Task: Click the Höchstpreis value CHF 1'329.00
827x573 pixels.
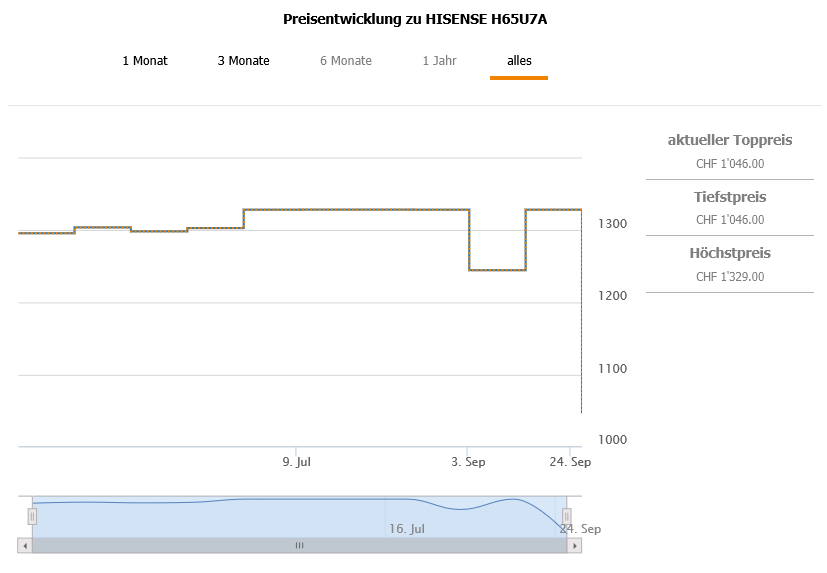Action: pyautogui.click(x=730, y=277)
